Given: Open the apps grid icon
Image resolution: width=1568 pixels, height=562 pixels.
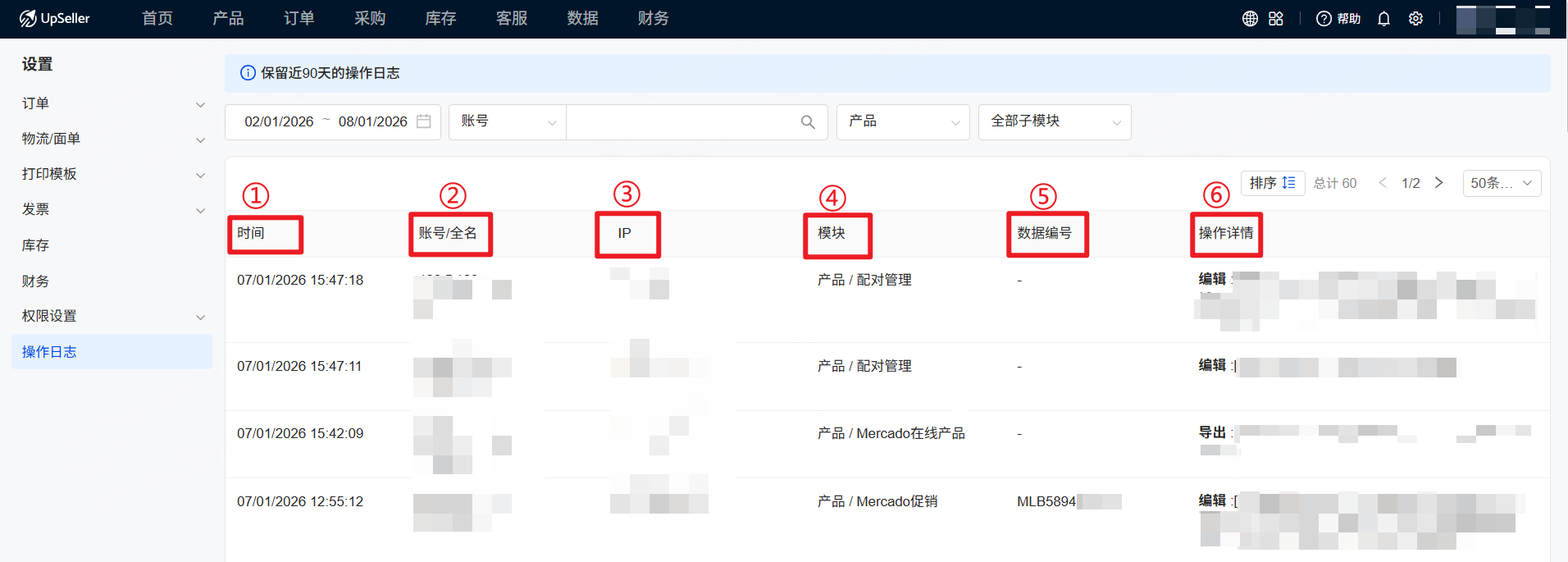Looking at the screenshot, I should point(1276,19).
